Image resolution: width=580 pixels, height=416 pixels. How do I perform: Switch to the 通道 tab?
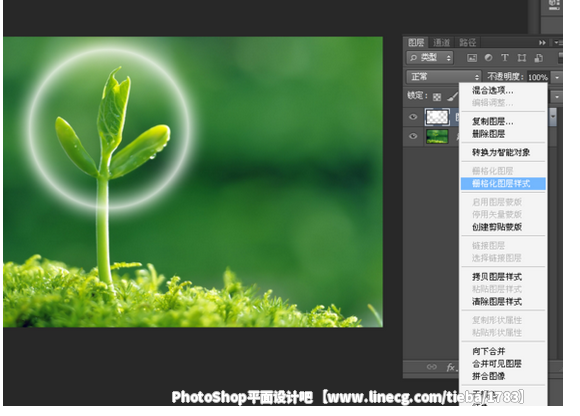point(441,43)
